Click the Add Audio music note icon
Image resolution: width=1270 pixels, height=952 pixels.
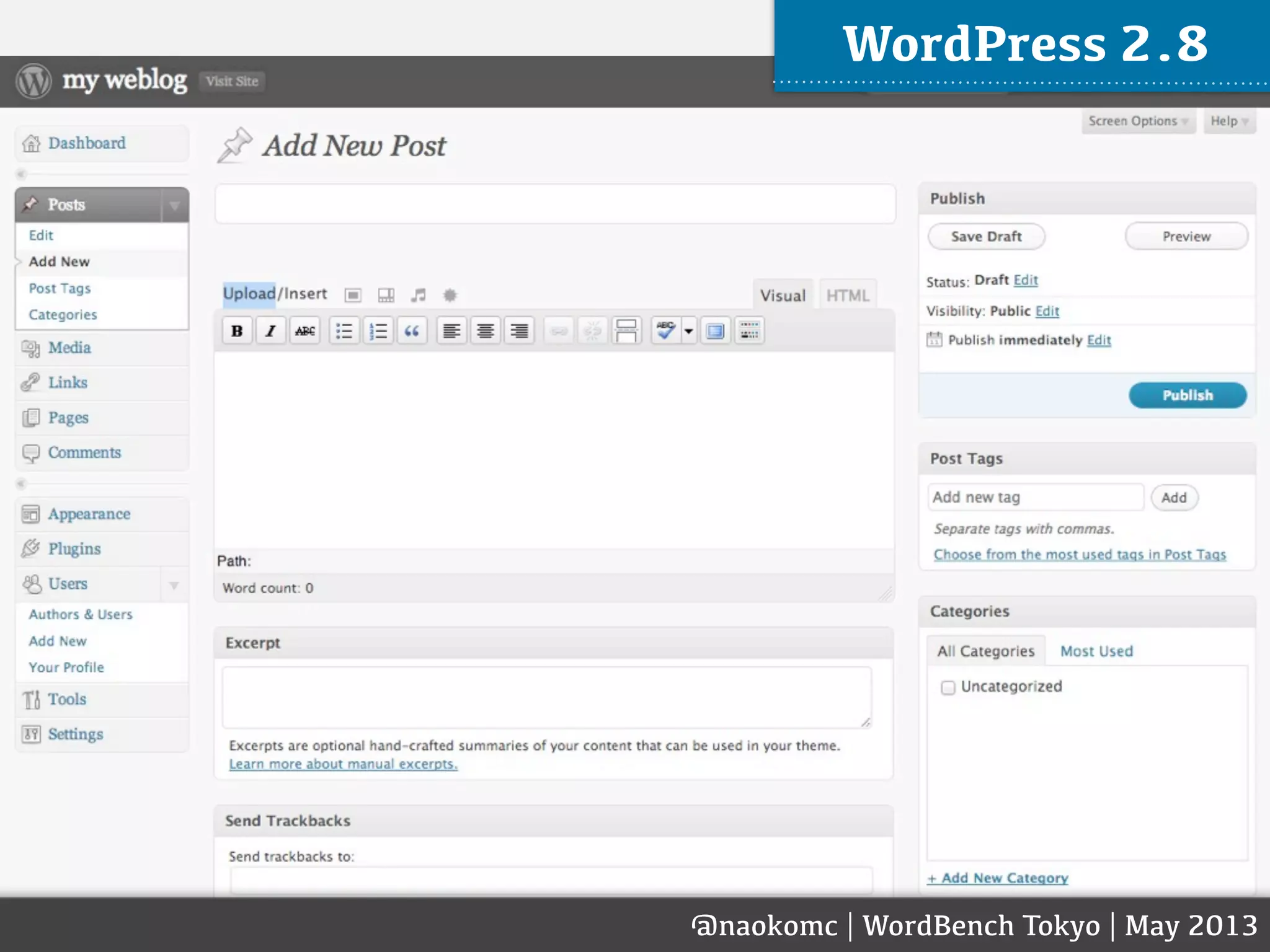419,295
